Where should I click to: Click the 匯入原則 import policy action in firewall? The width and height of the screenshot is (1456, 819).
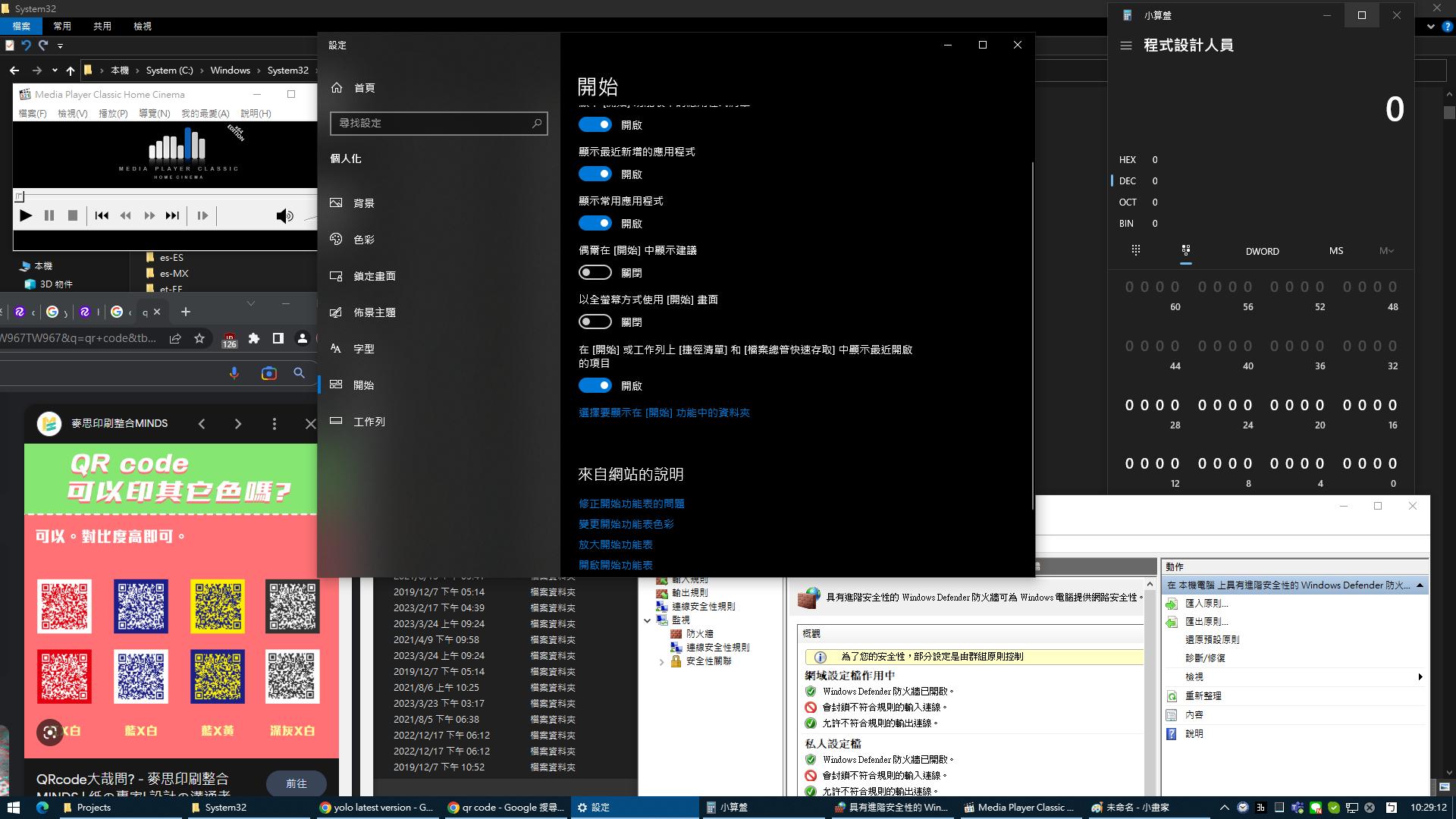coord(1207,604)
